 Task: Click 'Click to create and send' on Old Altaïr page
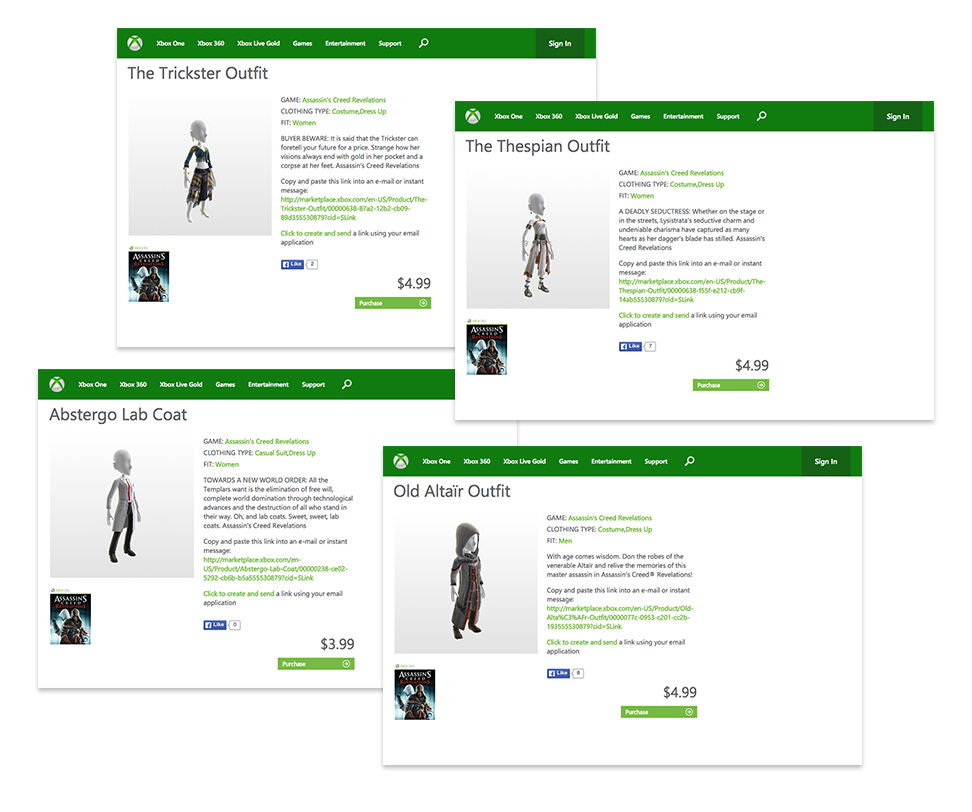581,642
